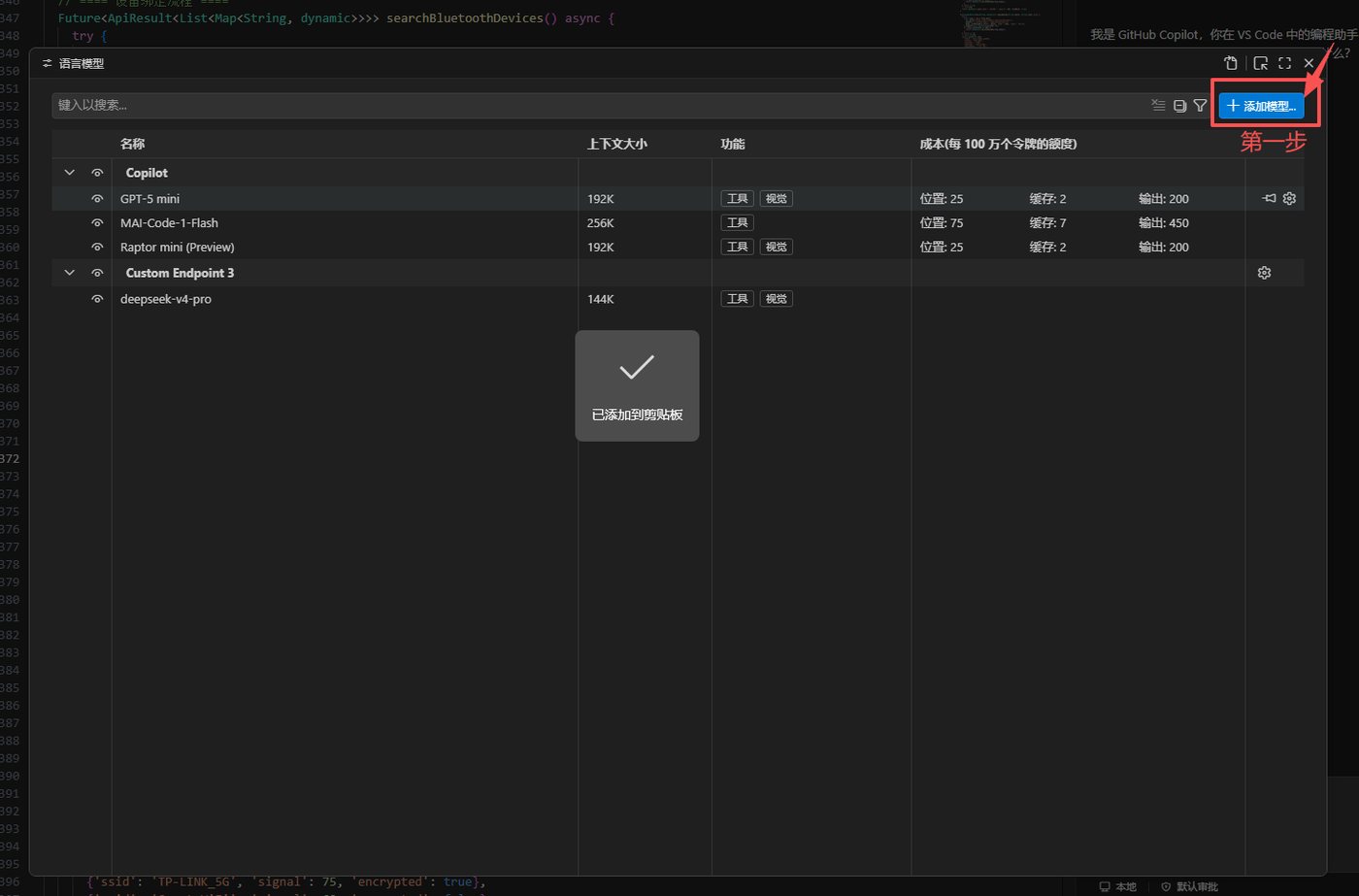
Task: Click 输出: 200 on the Raptor mini row
Action: pos(1164,247)
